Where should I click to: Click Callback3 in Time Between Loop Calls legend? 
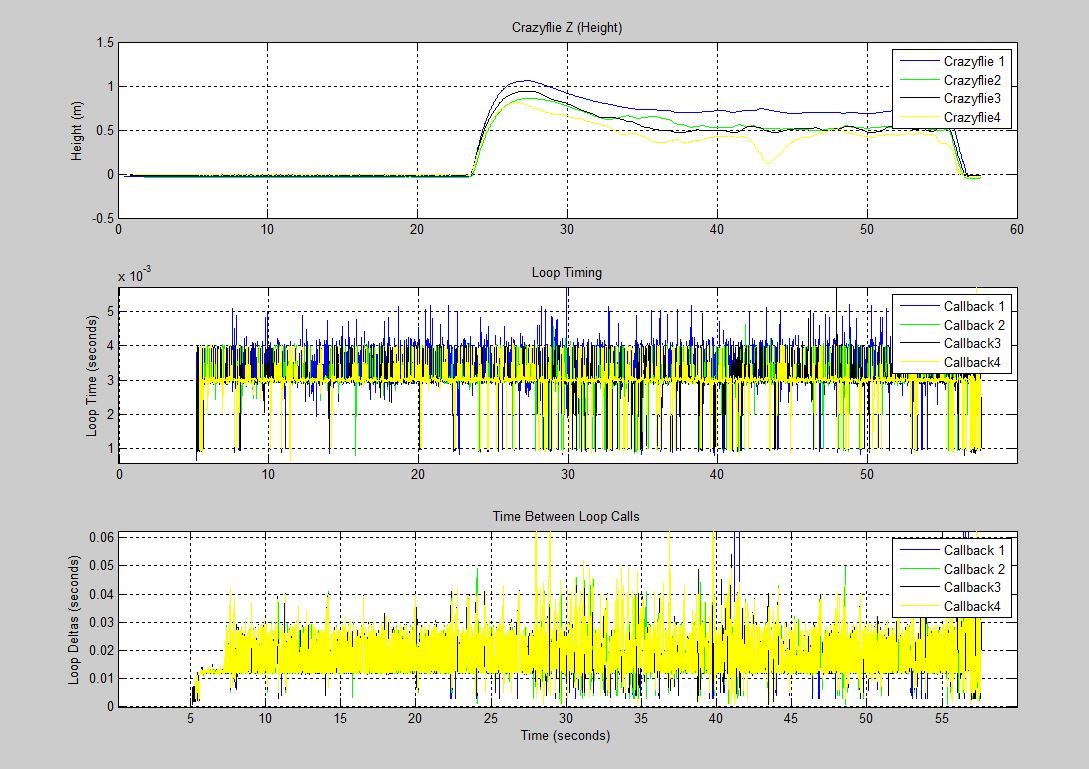tap(972, 588)
